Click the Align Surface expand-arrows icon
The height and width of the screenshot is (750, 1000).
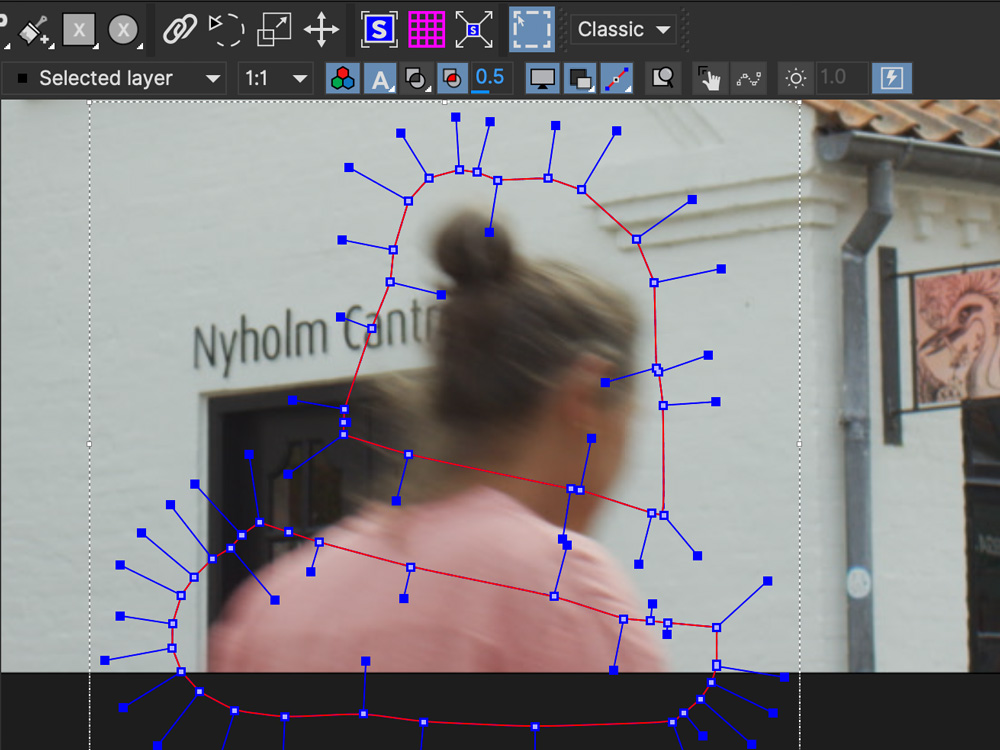tap(473, 29)
